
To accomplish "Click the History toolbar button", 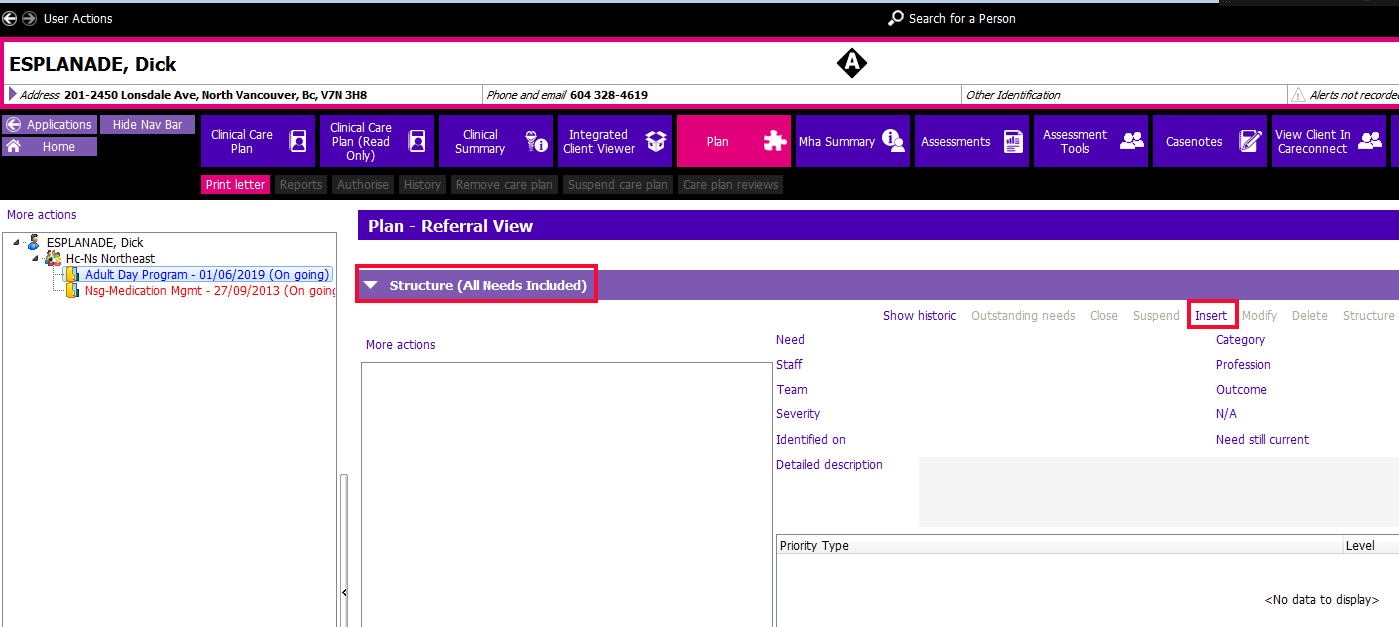I will click(422, 185).
